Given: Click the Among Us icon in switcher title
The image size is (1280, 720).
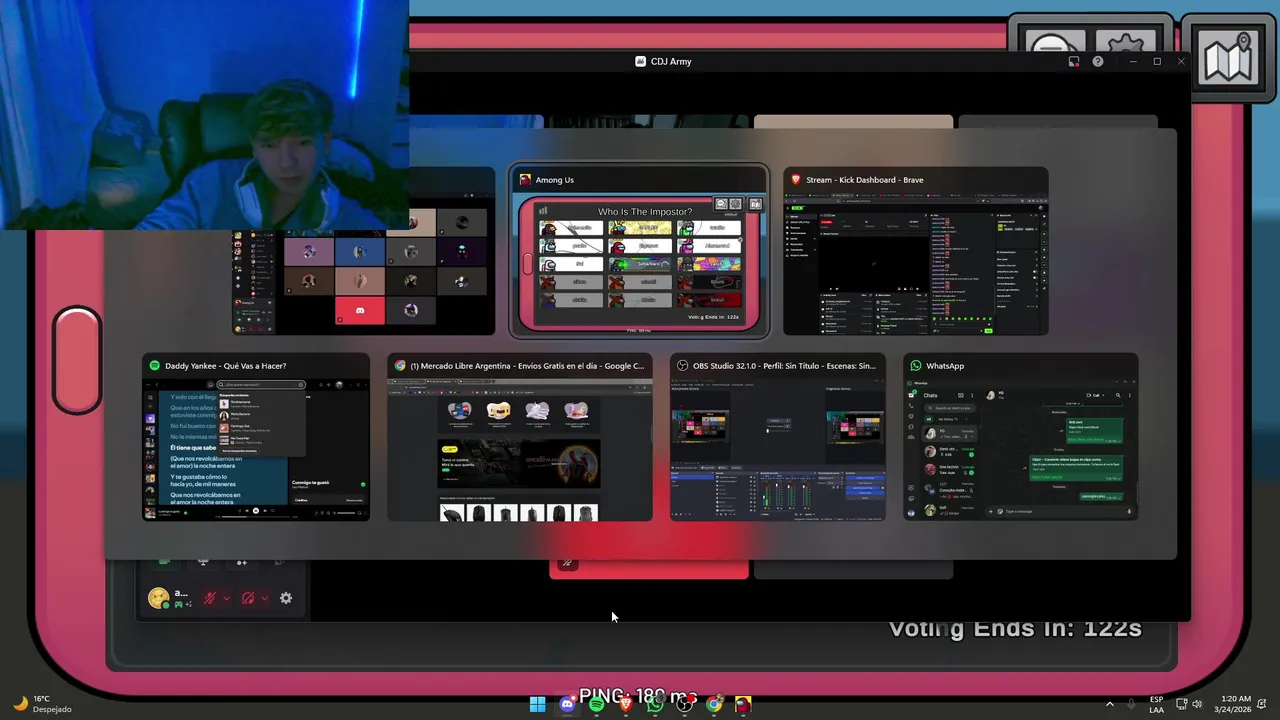Looking at the screenshot, I should (x=525, y=180).
